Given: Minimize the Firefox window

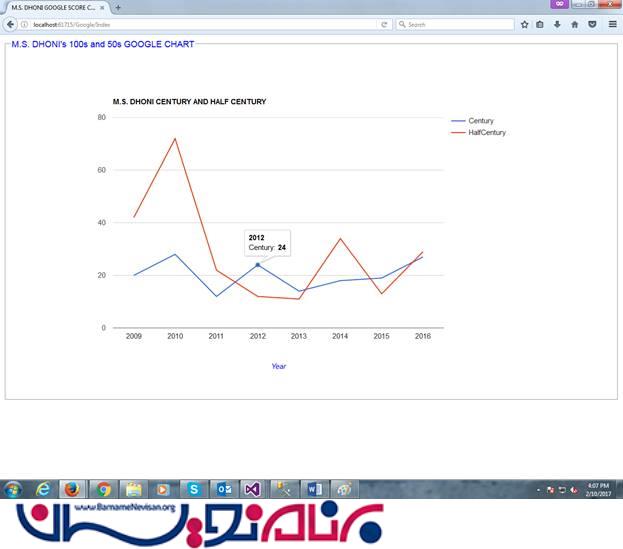Looking at the screenshot, I should pos(579,4).
